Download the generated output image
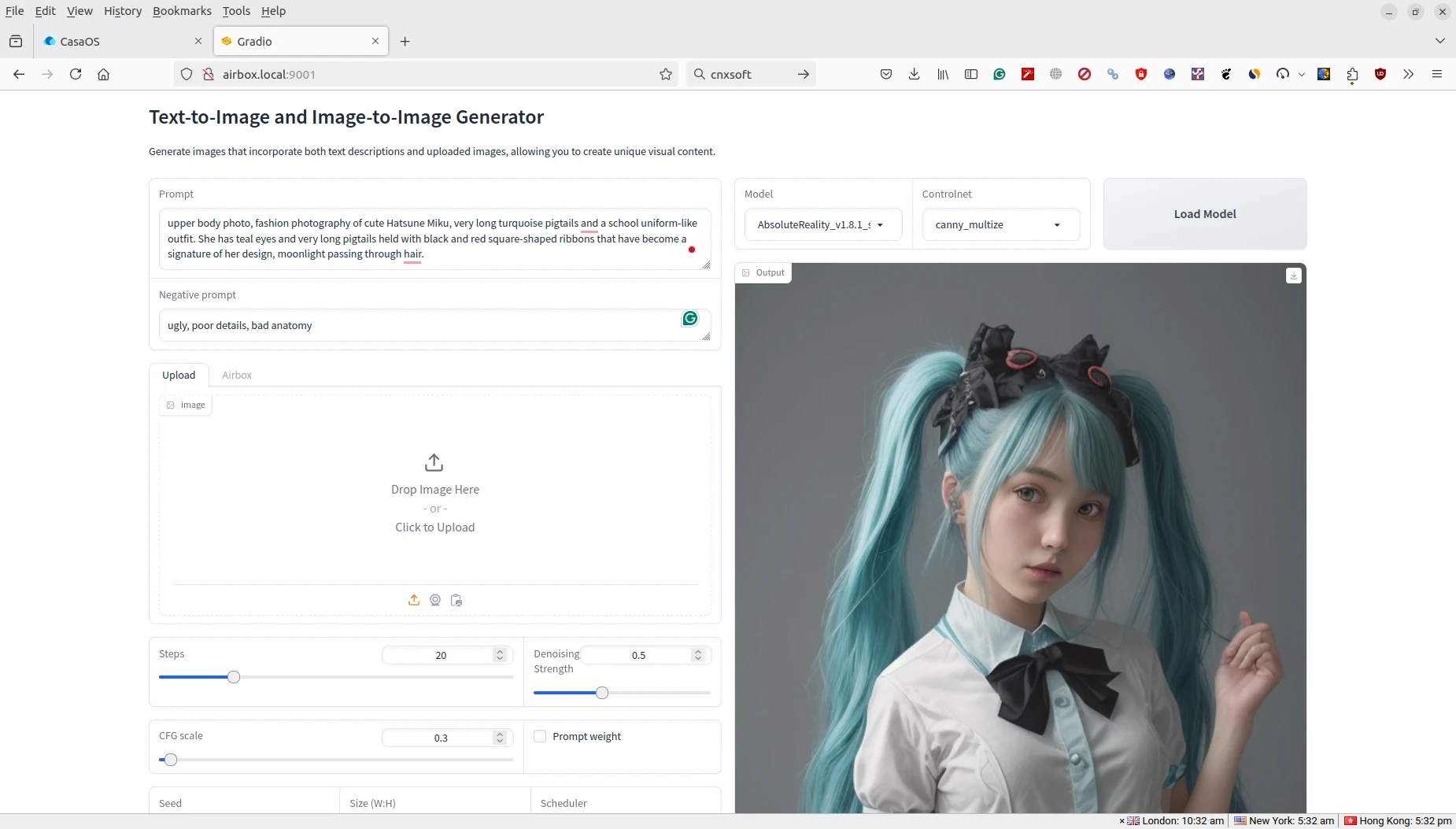The width and height of the screenshot is (1456, 829). click(x=1293, y=276)
